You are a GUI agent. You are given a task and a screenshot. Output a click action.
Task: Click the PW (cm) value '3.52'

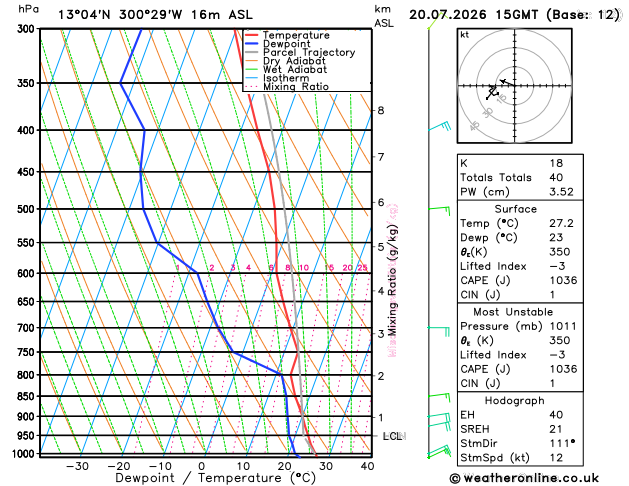pyautogui.click(x=562, y=192)
